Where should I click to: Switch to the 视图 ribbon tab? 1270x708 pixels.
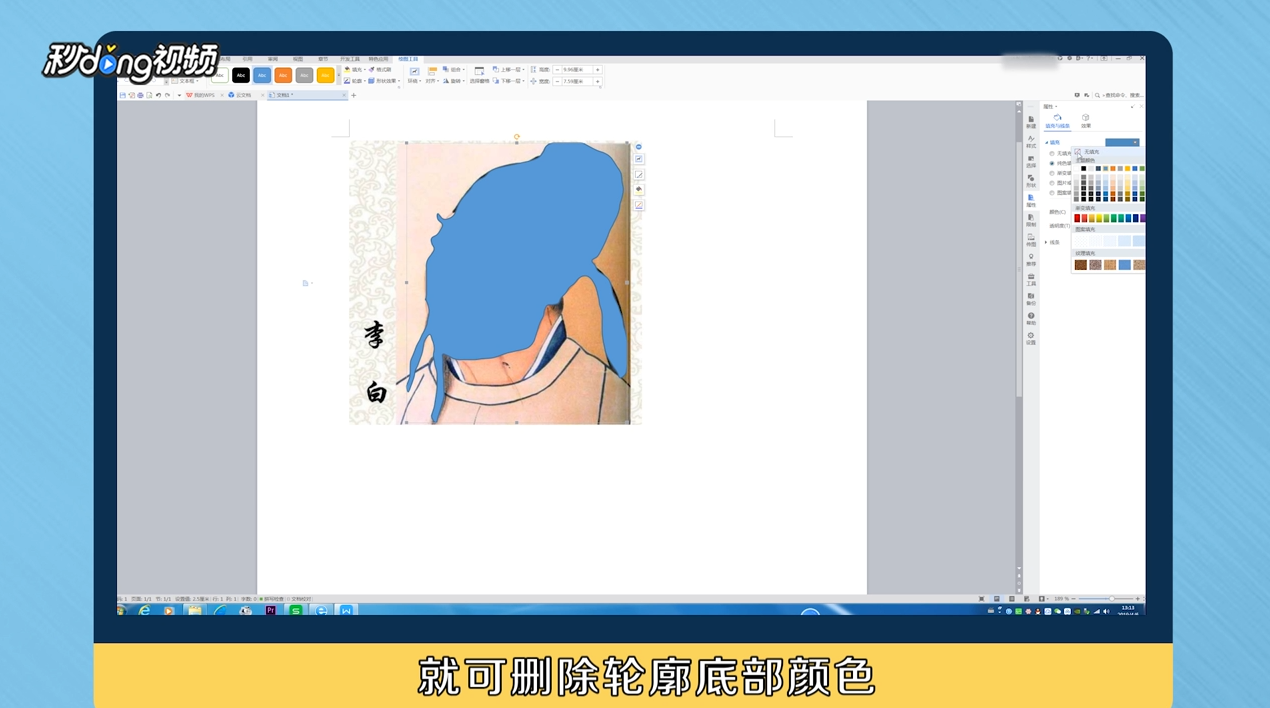click(298, 59)
